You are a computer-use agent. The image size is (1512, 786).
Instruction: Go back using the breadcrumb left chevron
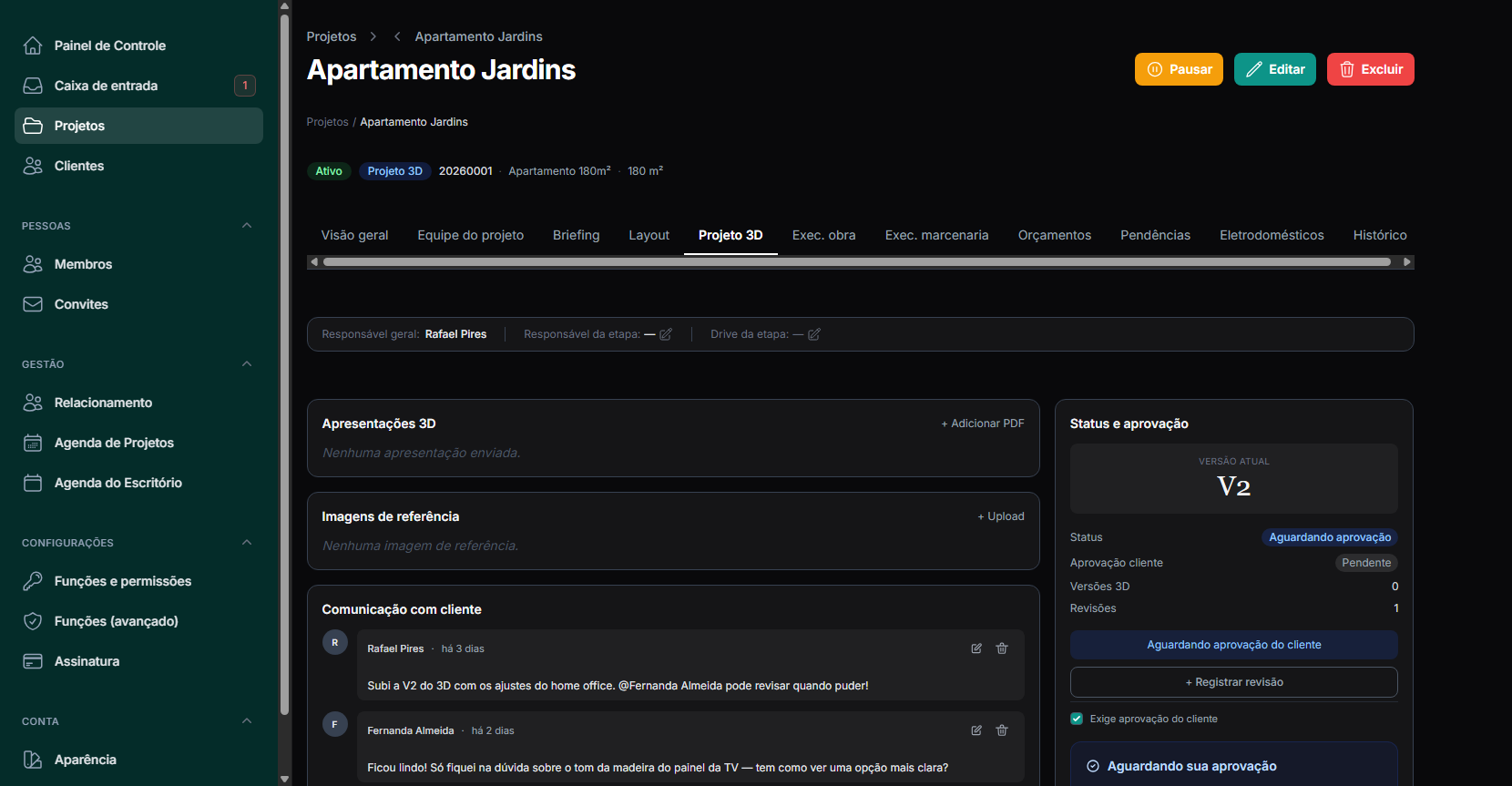pyautogui.click(x=397, y=36)
